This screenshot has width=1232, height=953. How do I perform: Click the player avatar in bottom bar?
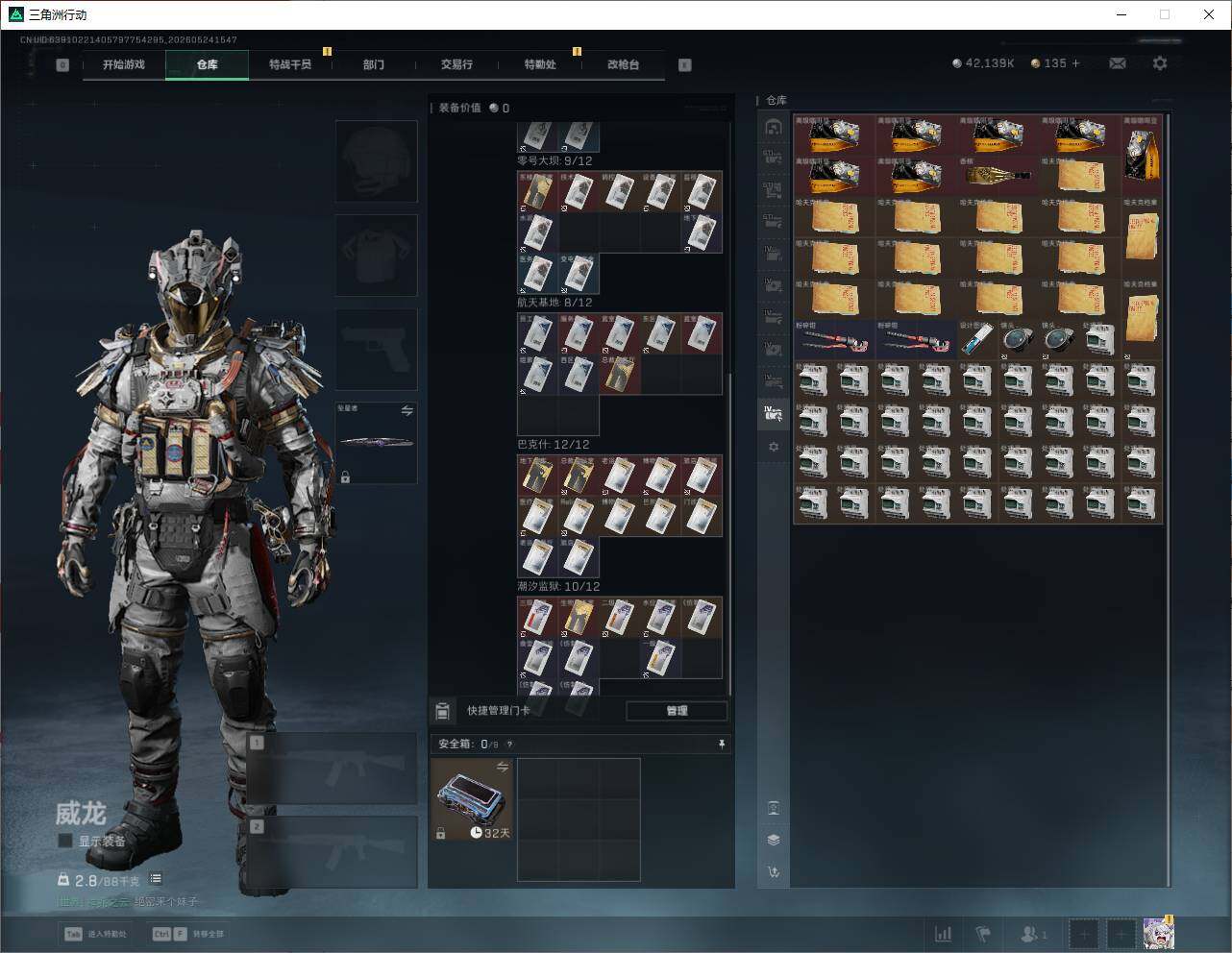pos(1158,933)
